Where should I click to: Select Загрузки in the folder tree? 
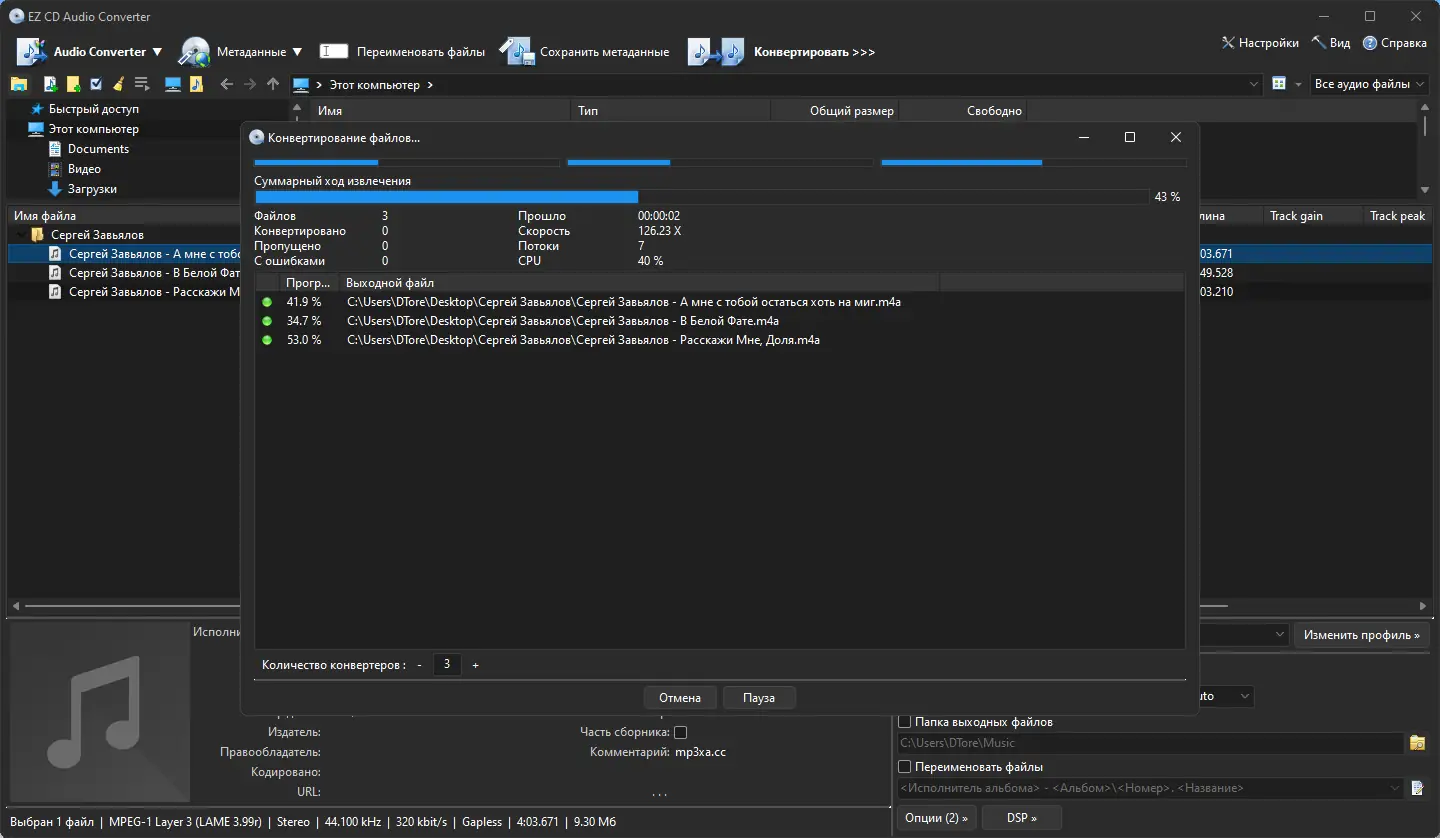coord(92,189)
